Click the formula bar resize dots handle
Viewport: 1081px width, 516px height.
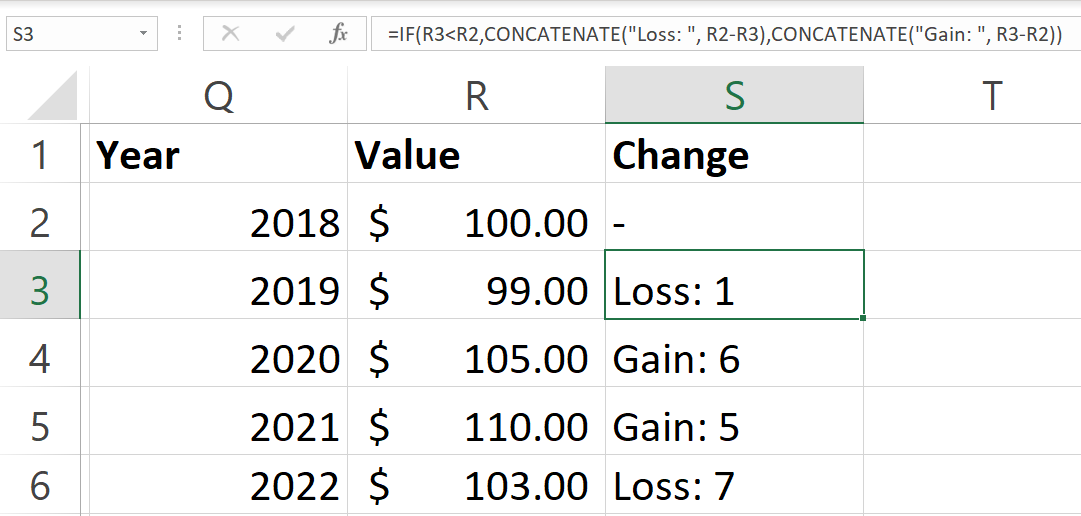tap(180, 33)
